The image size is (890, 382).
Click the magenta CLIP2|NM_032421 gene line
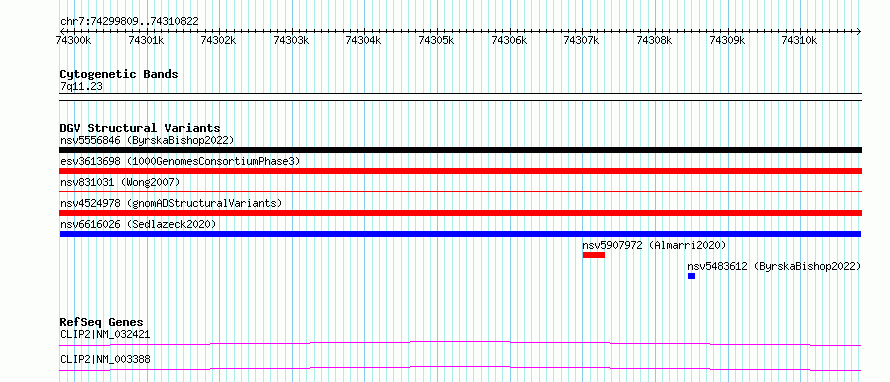460,343
